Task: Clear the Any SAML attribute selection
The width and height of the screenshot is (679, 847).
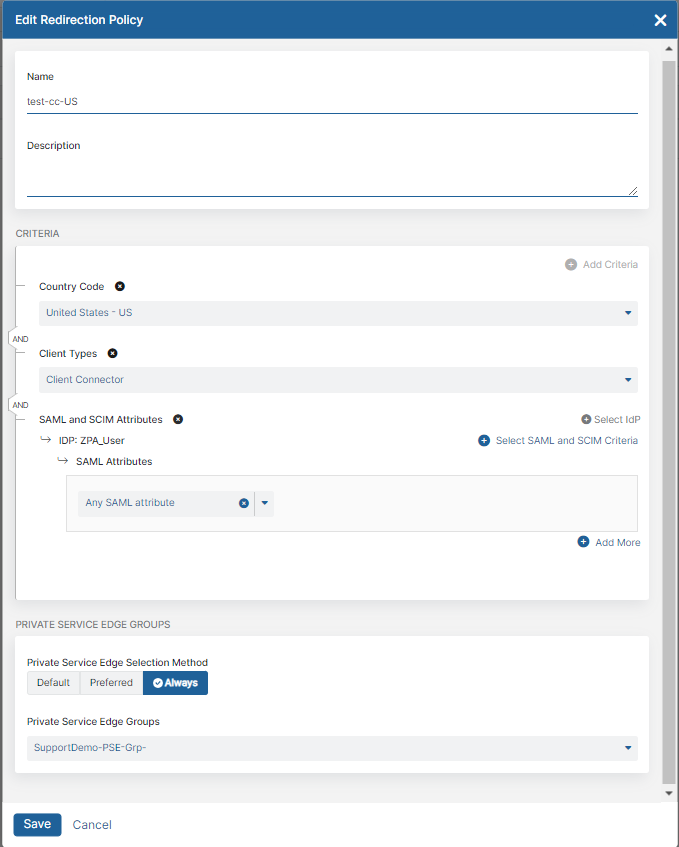Action: pos(243,503)
